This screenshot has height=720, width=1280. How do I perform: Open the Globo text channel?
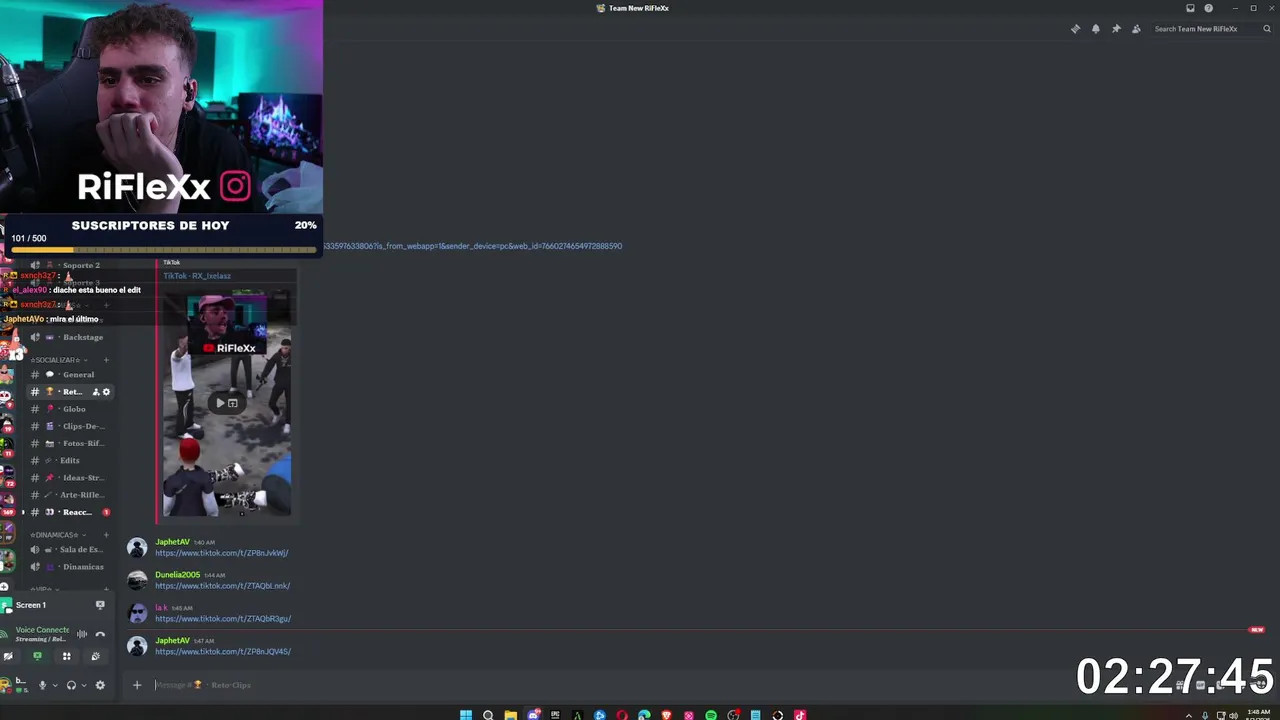(x=70, y=409)
